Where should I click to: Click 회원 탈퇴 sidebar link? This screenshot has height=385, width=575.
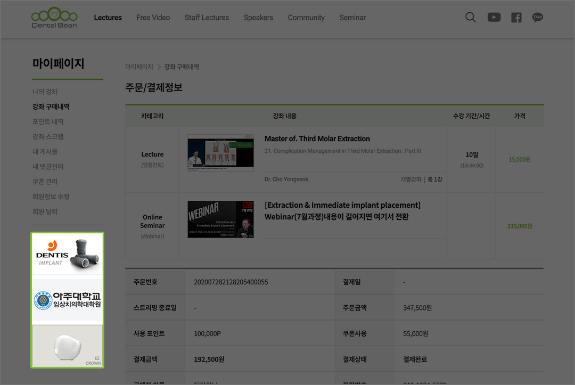click(x=45, y=212)
